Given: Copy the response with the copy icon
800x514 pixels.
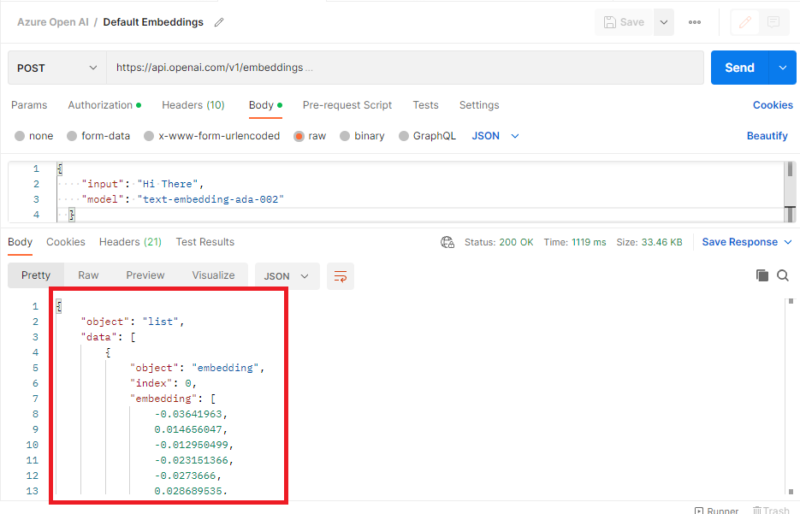Looking at the screenshot, I should 762,275.
